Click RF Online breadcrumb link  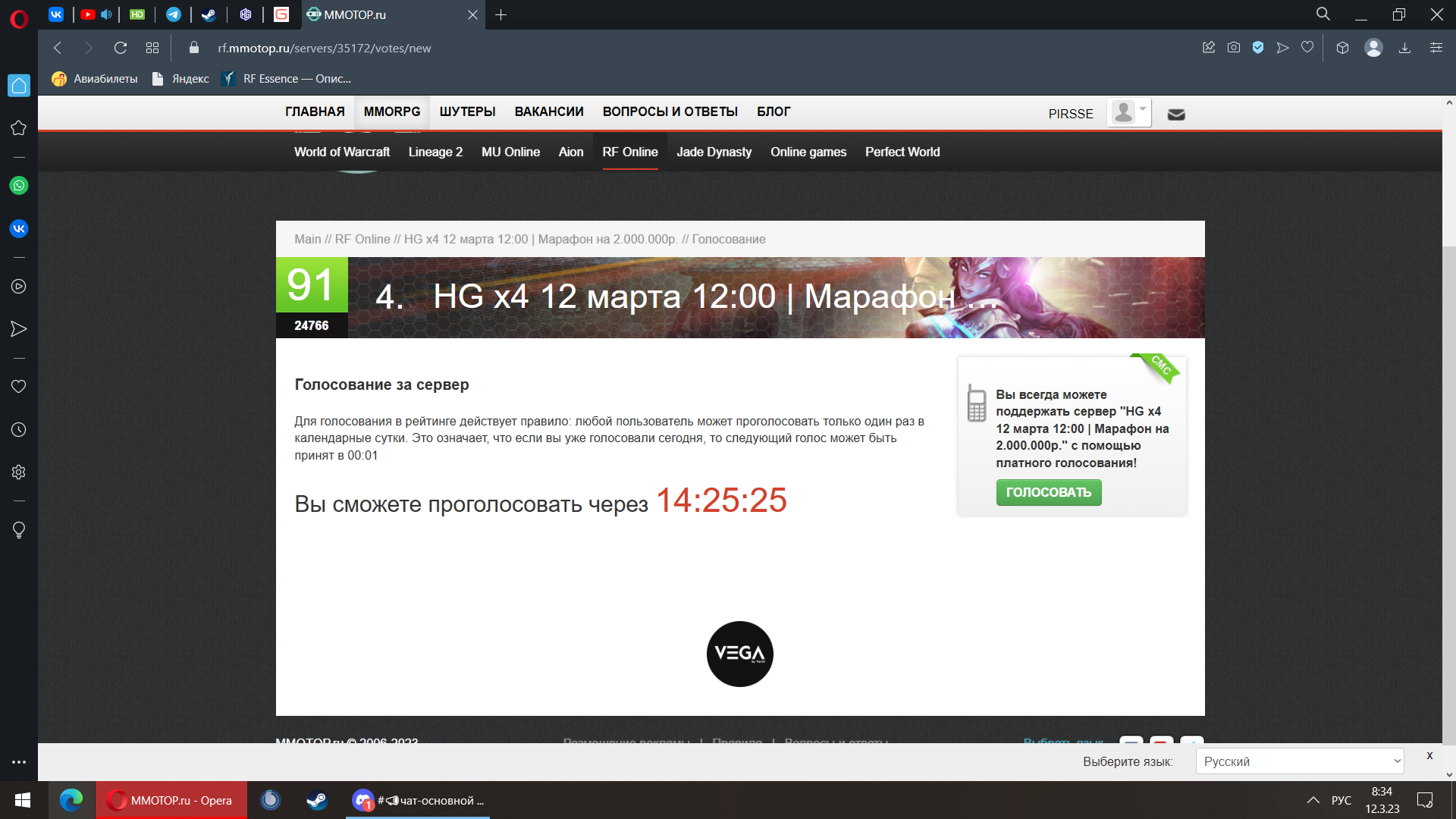(362, 239)
